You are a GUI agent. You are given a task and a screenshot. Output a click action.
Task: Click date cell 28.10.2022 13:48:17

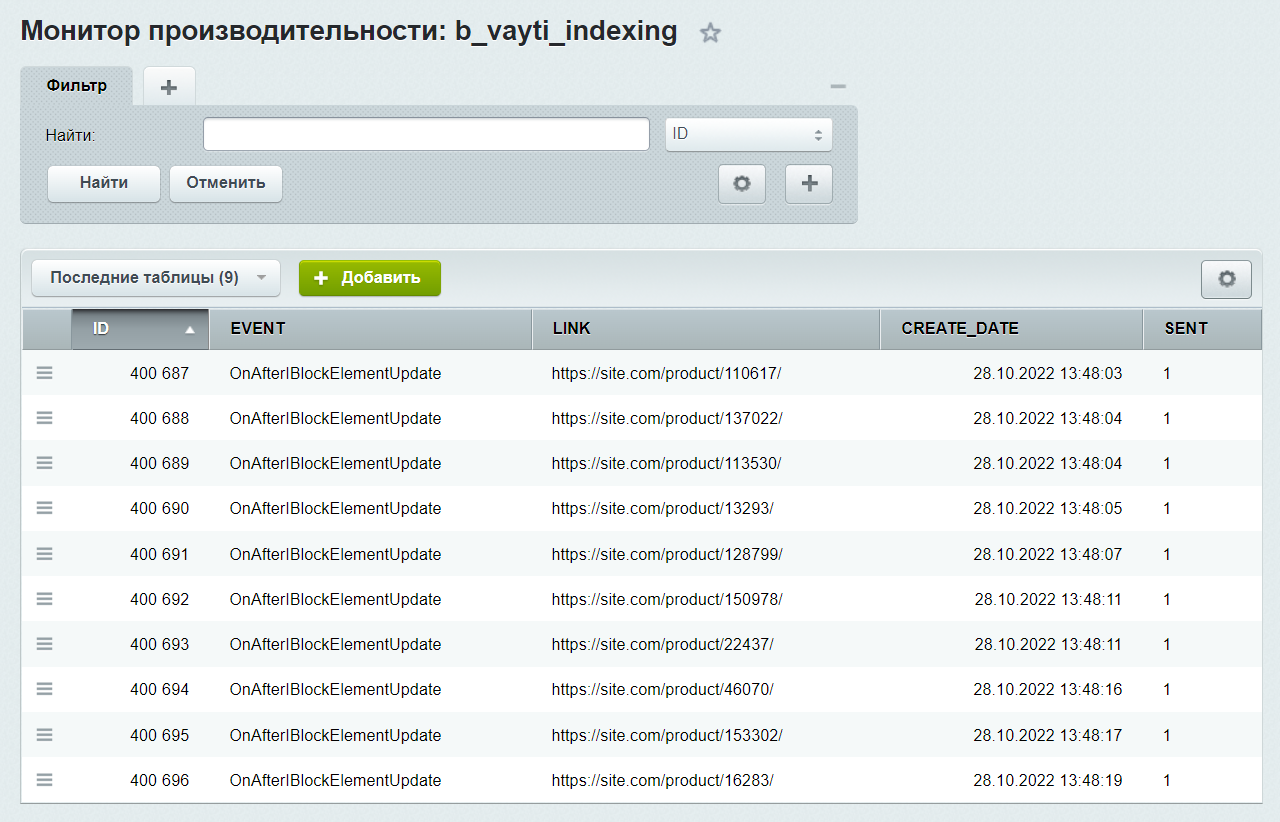point(1048,735)
